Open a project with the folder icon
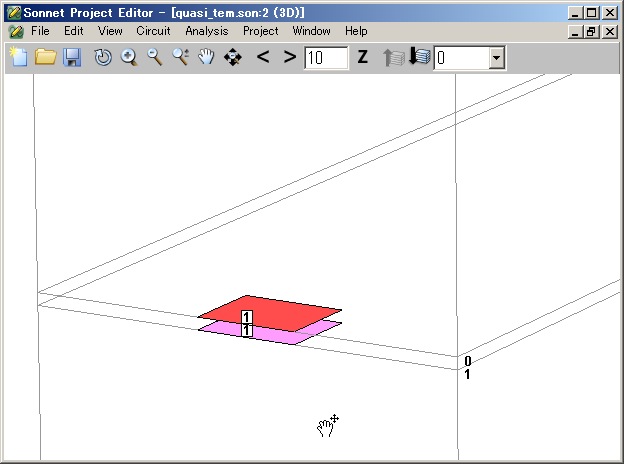Screen dimensions: 624x464 point(45,57)
